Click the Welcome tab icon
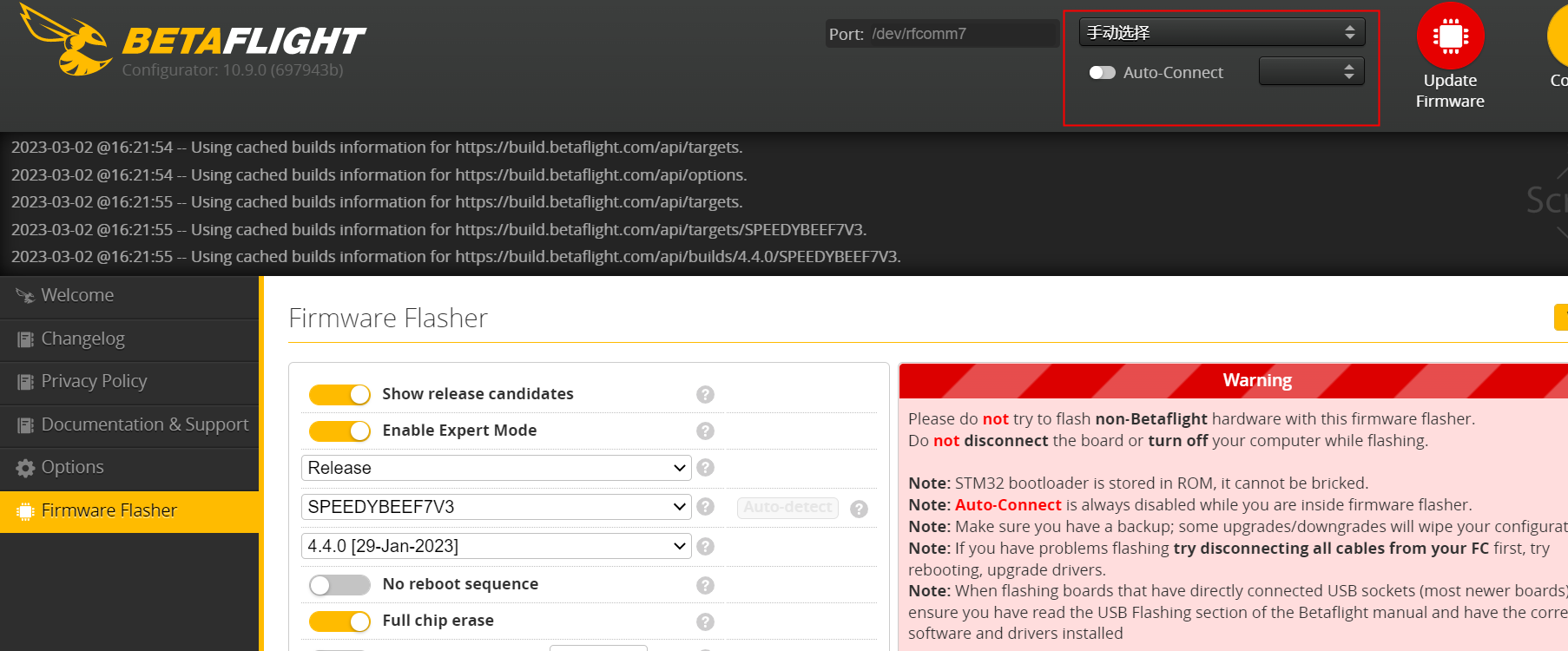Image resolution: width=1568 pixels, height=651 pixels. click(x=25, y=296)
